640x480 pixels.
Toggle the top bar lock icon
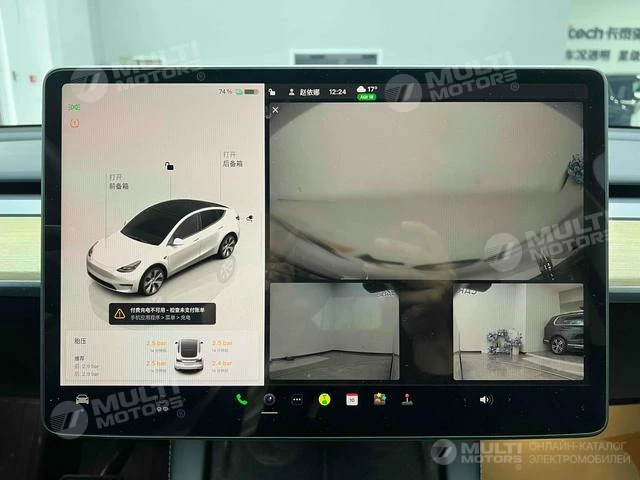click(x=273, y=92)
